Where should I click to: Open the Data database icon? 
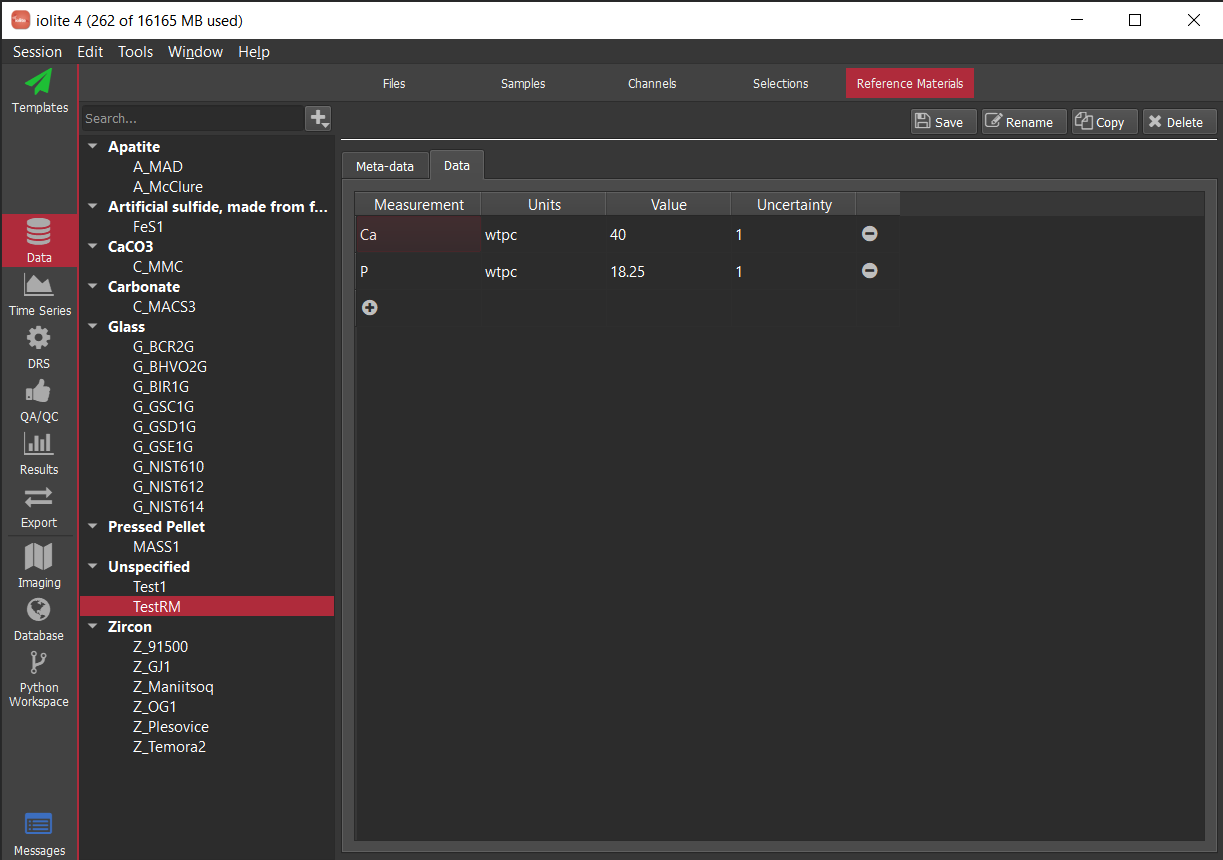tap(39, 232)
